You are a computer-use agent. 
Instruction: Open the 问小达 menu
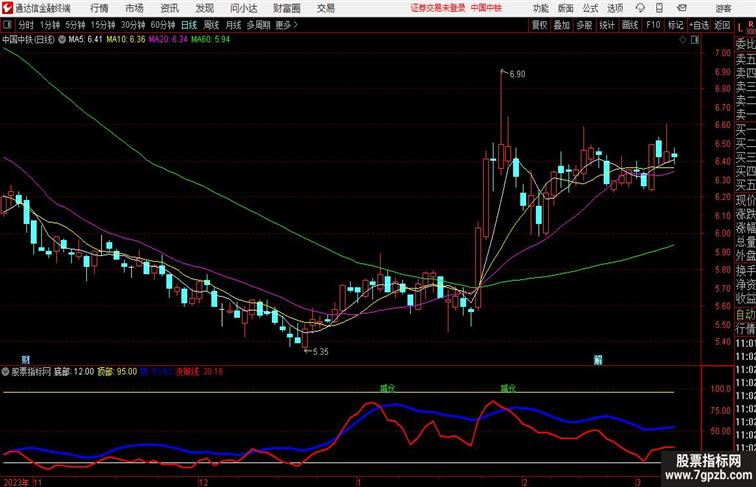[x=243, y=8]
